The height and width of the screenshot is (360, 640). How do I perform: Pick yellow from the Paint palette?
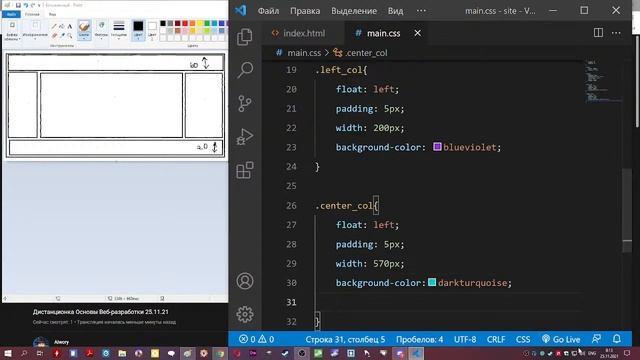pyautogui.click(x=200, y=23)
